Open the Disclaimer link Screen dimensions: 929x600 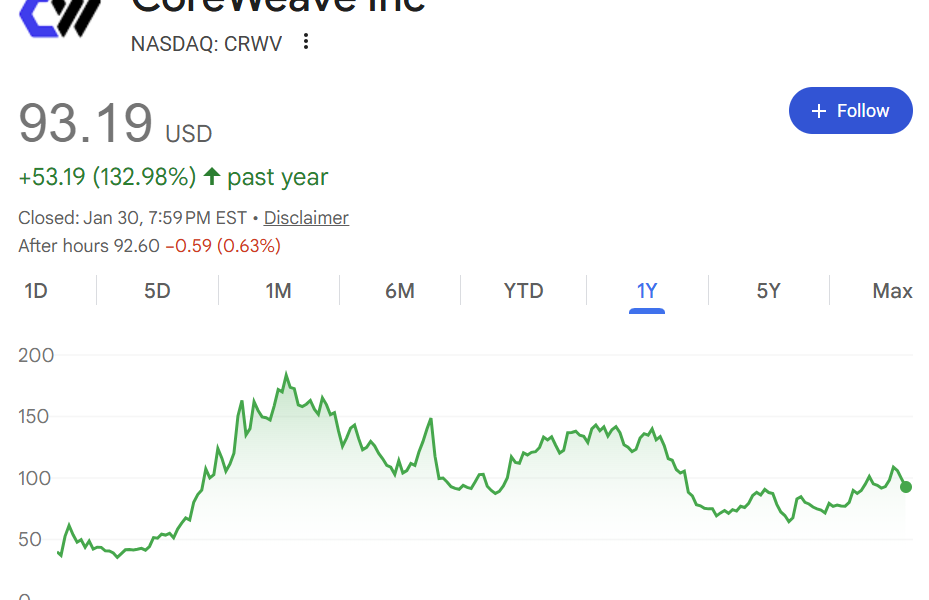coord(305,217)
